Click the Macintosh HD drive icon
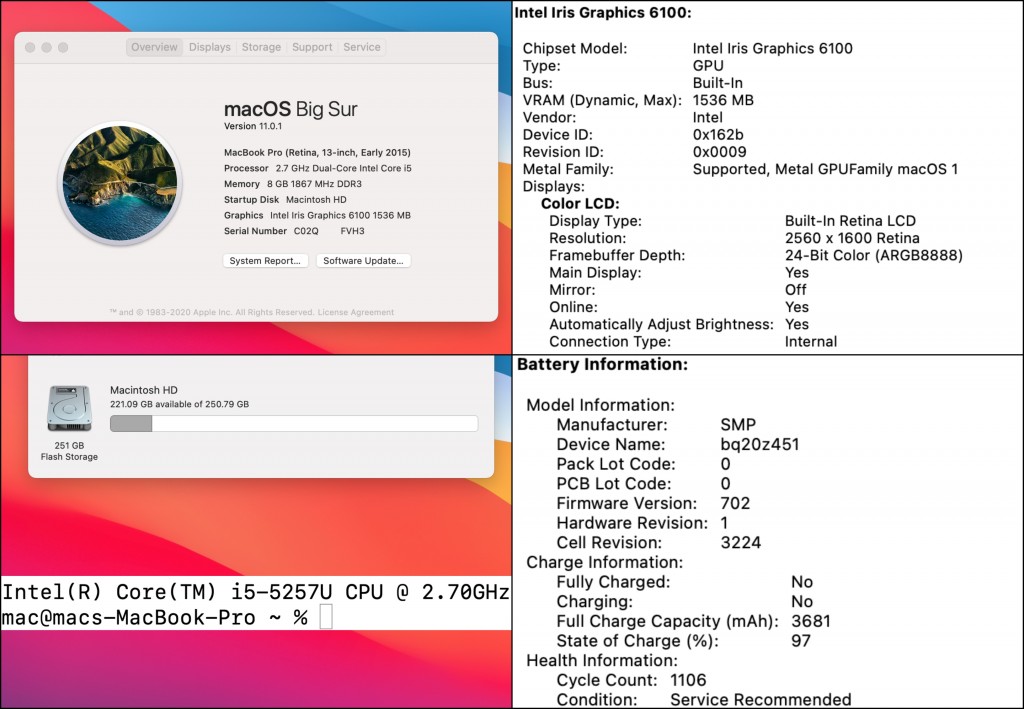 click(x=69, y=409)
